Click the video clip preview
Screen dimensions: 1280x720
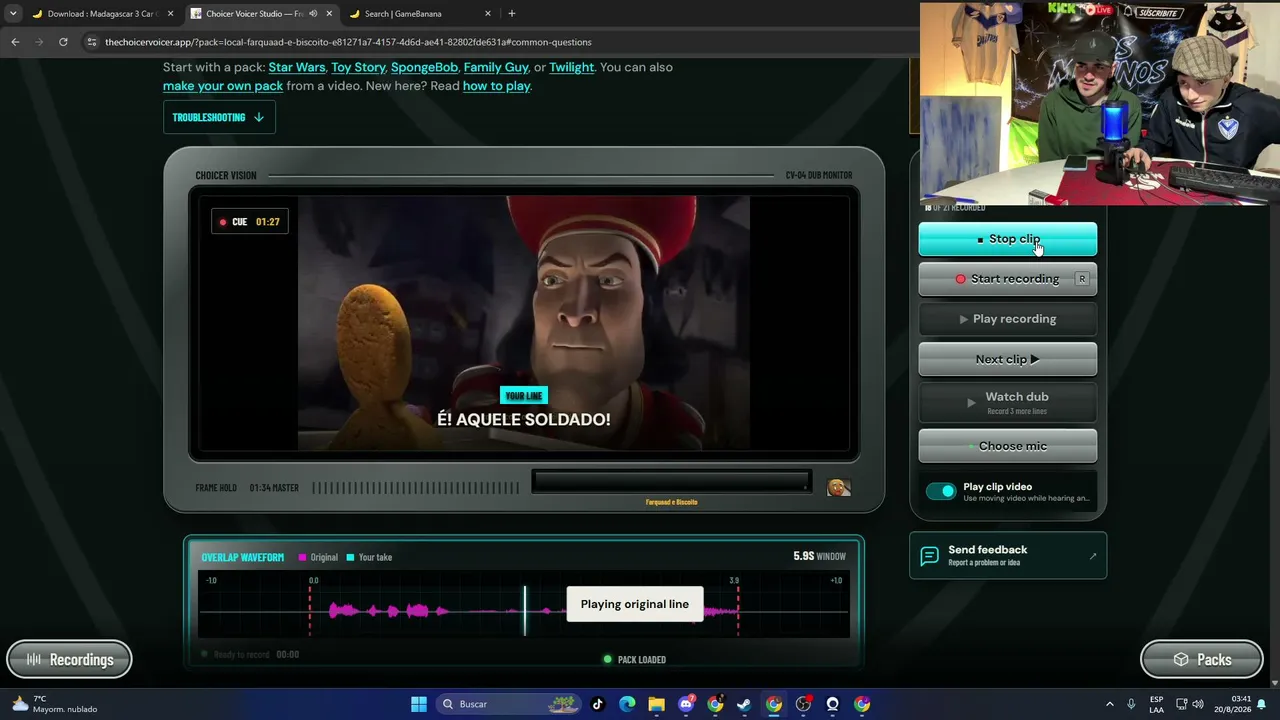point(524,323)
